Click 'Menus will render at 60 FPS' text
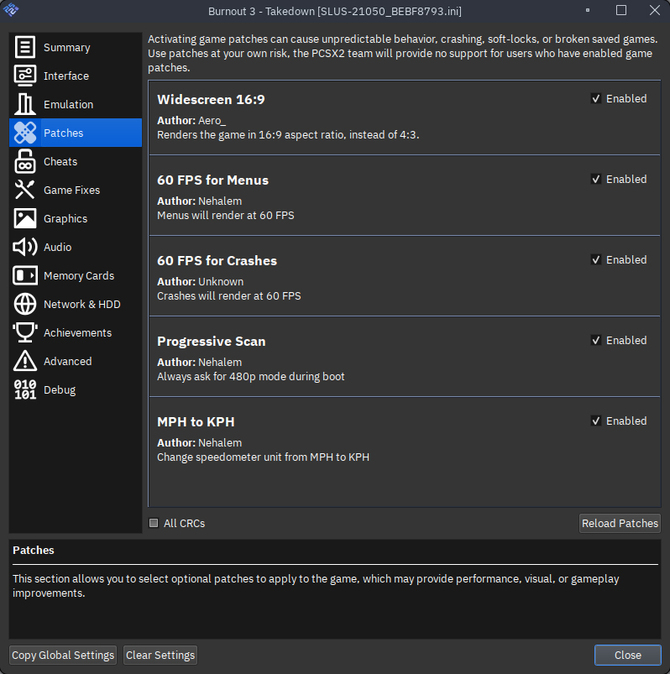Image resolution: width=670 pixels, height=674 pixels. (226, 215)
